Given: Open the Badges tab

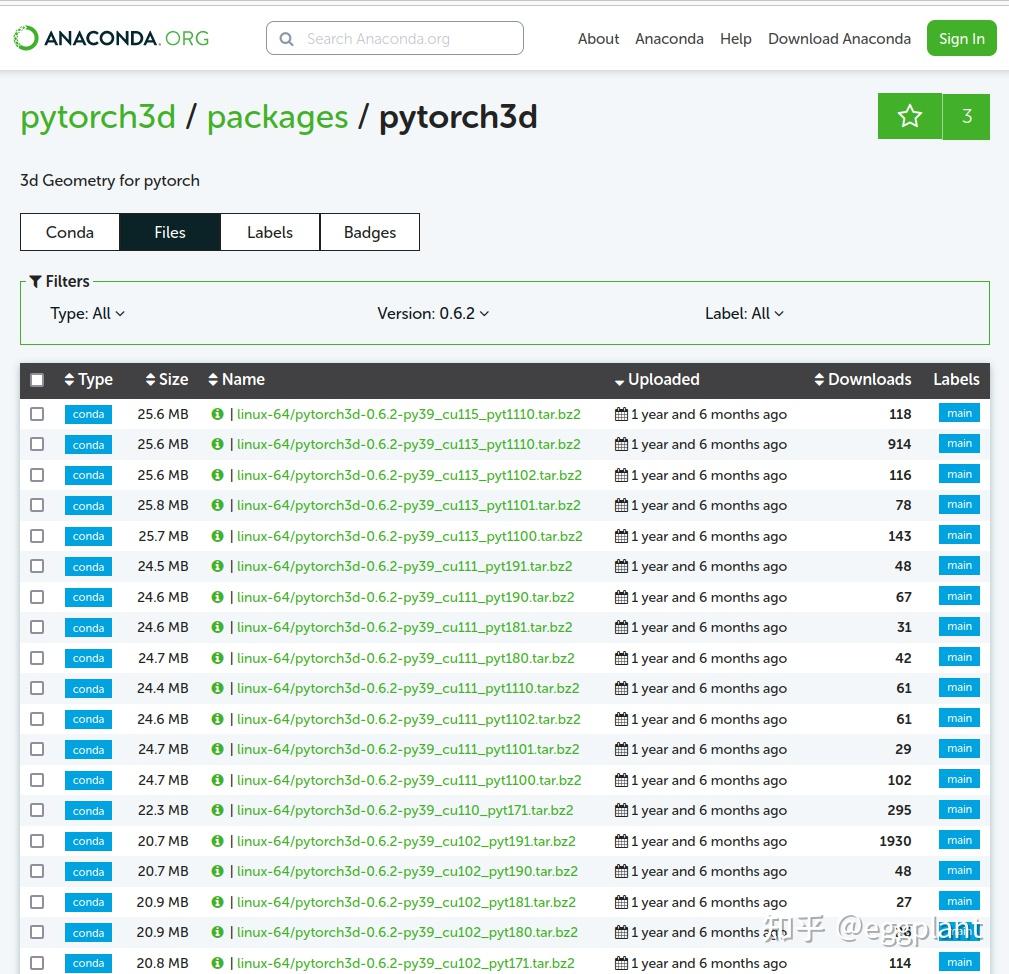Looking at the screenshot, I should pos(370,232).
